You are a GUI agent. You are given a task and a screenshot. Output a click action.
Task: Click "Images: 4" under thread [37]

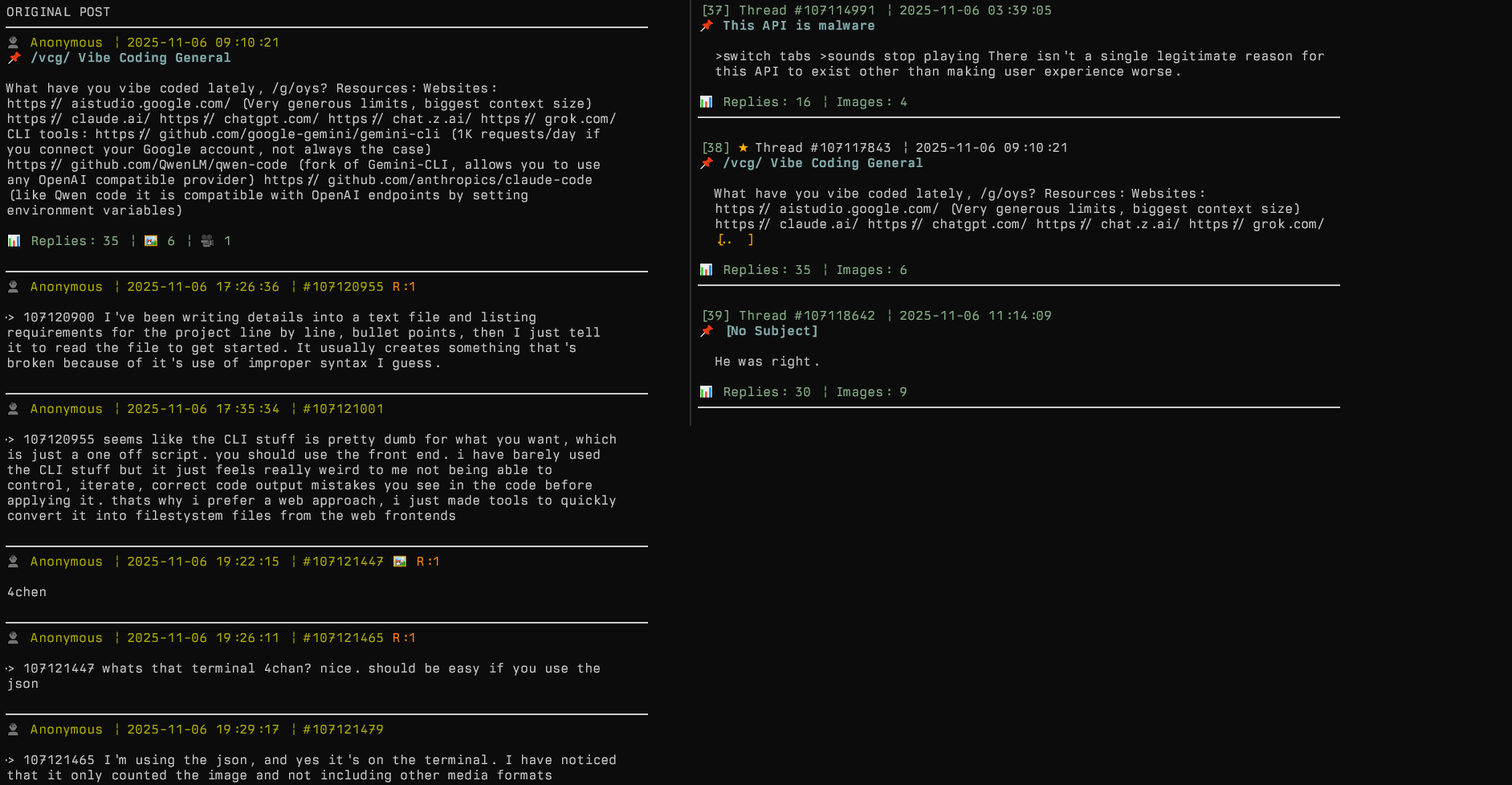click(x=872, y=102)
